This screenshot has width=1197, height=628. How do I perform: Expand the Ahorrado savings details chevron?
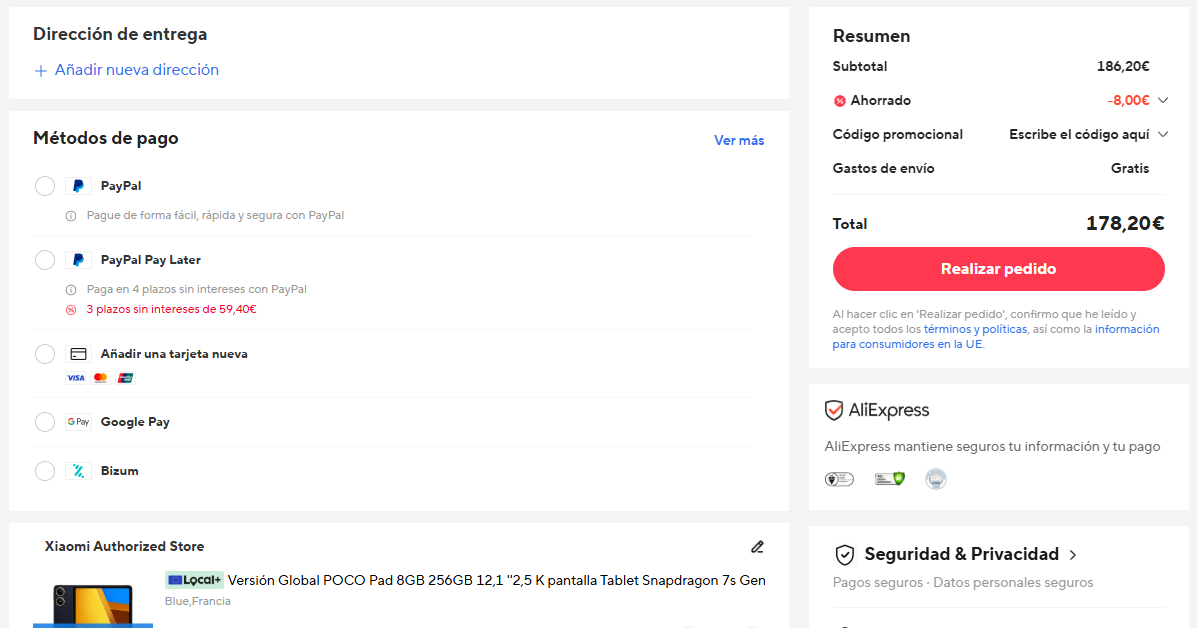(1162, 101)
